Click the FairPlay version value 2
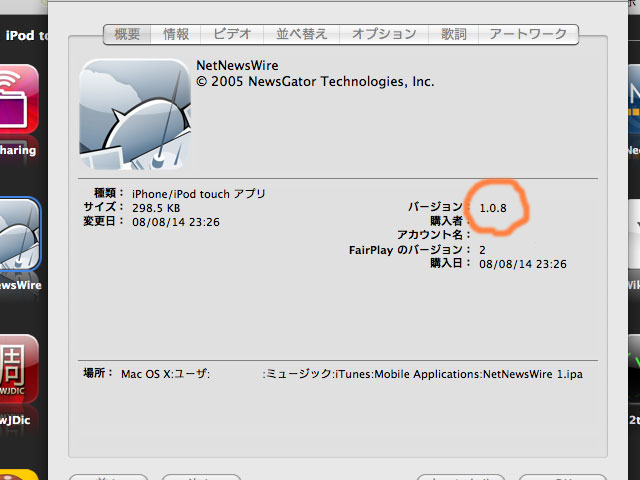Screen dimensions: 640x480 pyautogui.click(x=482, y=250)
